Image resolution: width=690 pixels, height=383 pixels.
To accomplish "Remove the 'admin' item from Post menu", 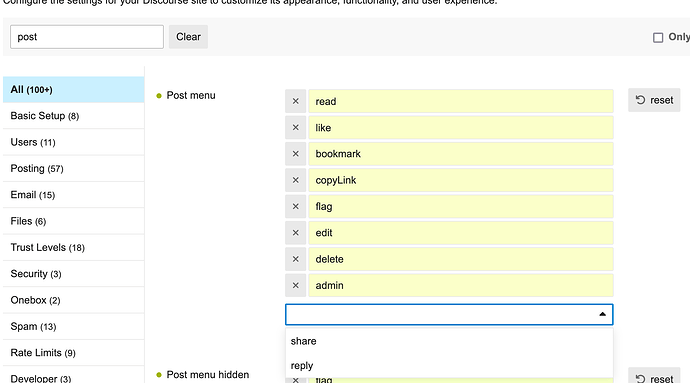I will click(x=295, y=285).
